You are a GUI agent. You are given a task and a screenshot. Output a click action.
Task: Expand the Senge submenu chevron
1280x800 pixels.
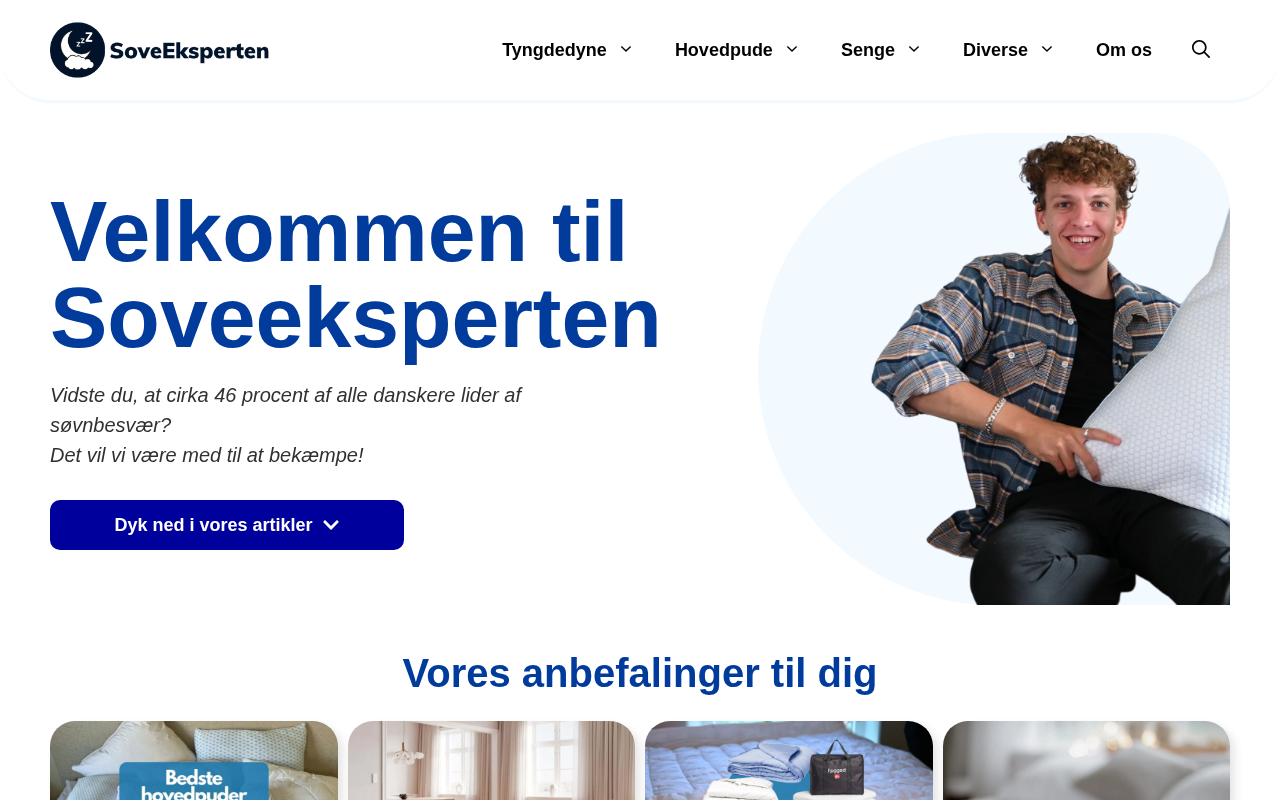pyautogui.click(x=914, y=50)
